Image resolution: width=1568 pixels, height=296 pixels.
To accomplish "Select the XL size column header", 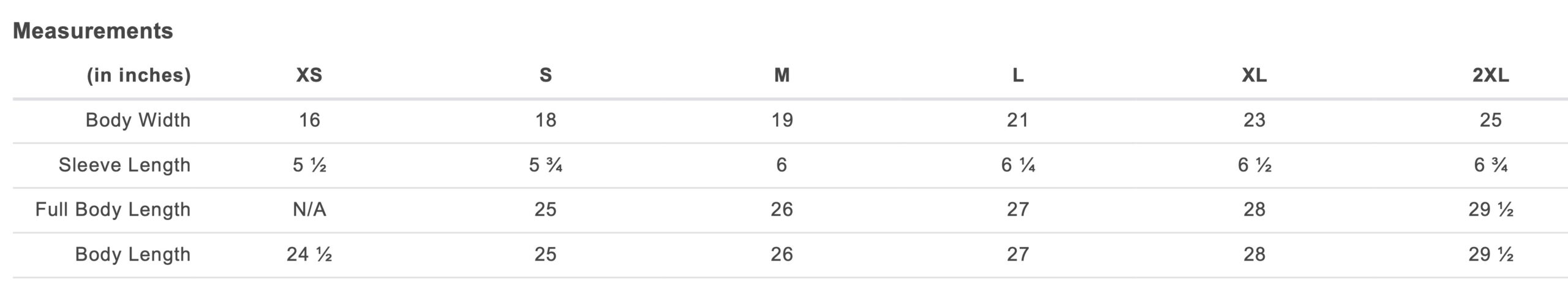I will 1254,75.
